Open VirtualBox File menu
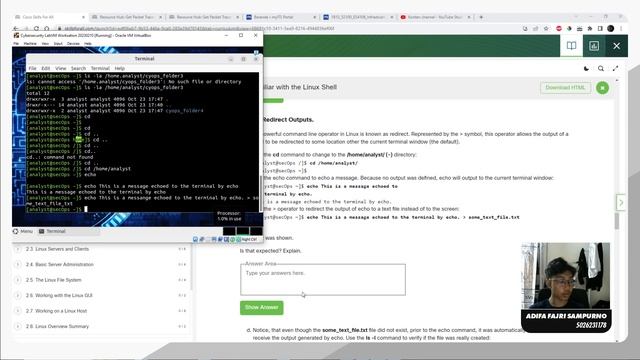Viewport: 640px width, 360px height. tap(16, 43)
